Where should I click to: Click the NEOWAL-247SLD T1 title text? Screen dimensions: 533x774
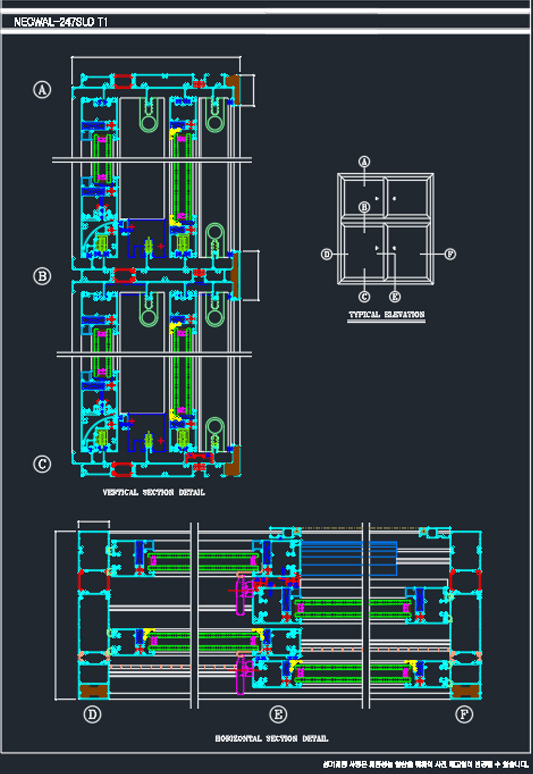[60, 22]
